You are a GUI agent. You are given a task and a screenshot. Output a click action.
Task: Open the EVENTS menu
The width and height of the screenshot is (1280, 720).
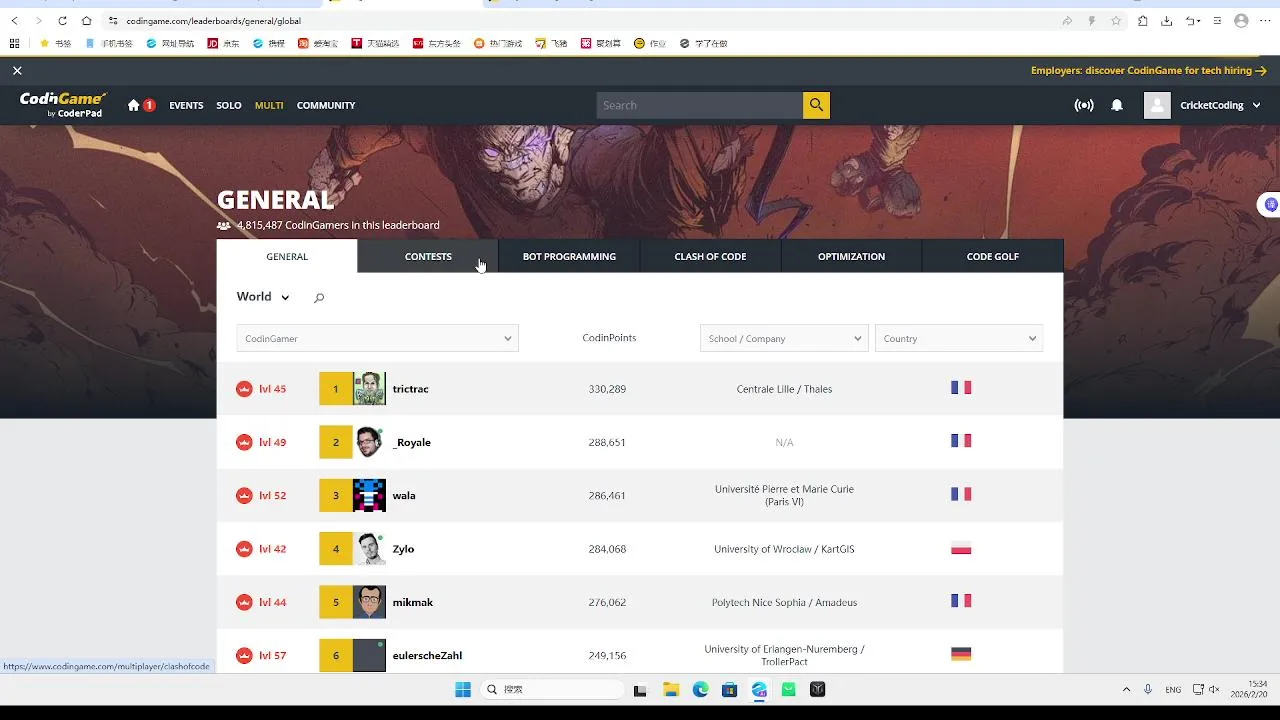point(186,105)
